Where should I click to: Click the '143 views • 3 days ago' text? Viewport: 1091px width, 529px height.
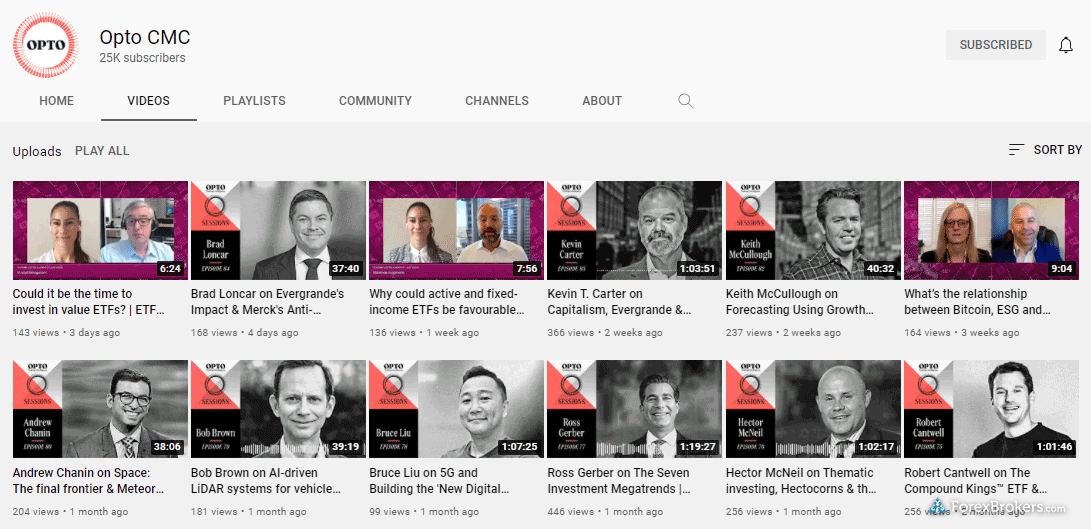tap(66, 333)
